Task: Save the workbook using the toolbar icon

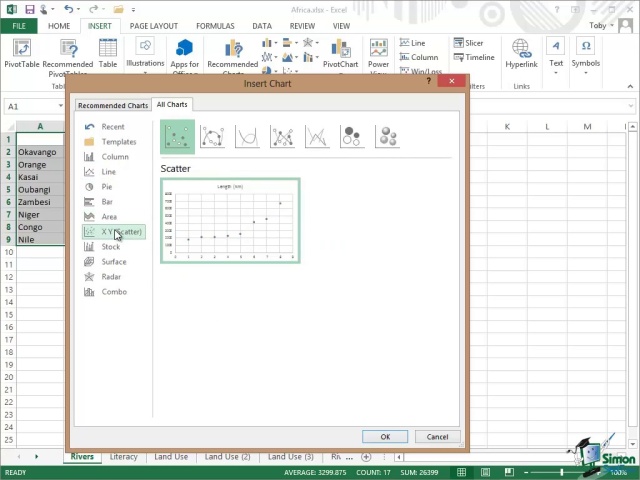Action: click(30, 9)
